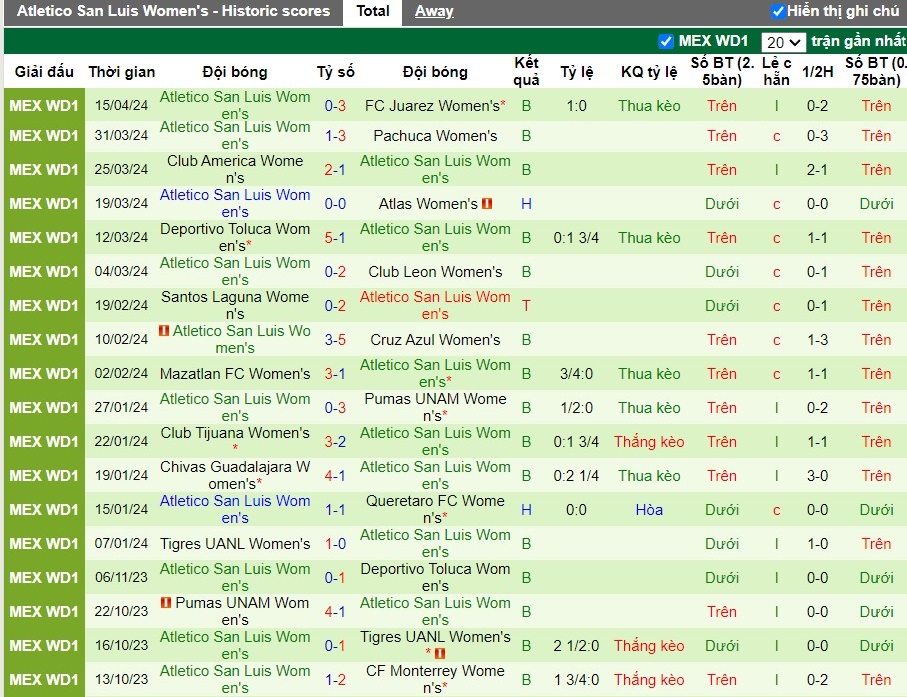Click Thắng kèo in Club Tijuana row

point(649,442)
